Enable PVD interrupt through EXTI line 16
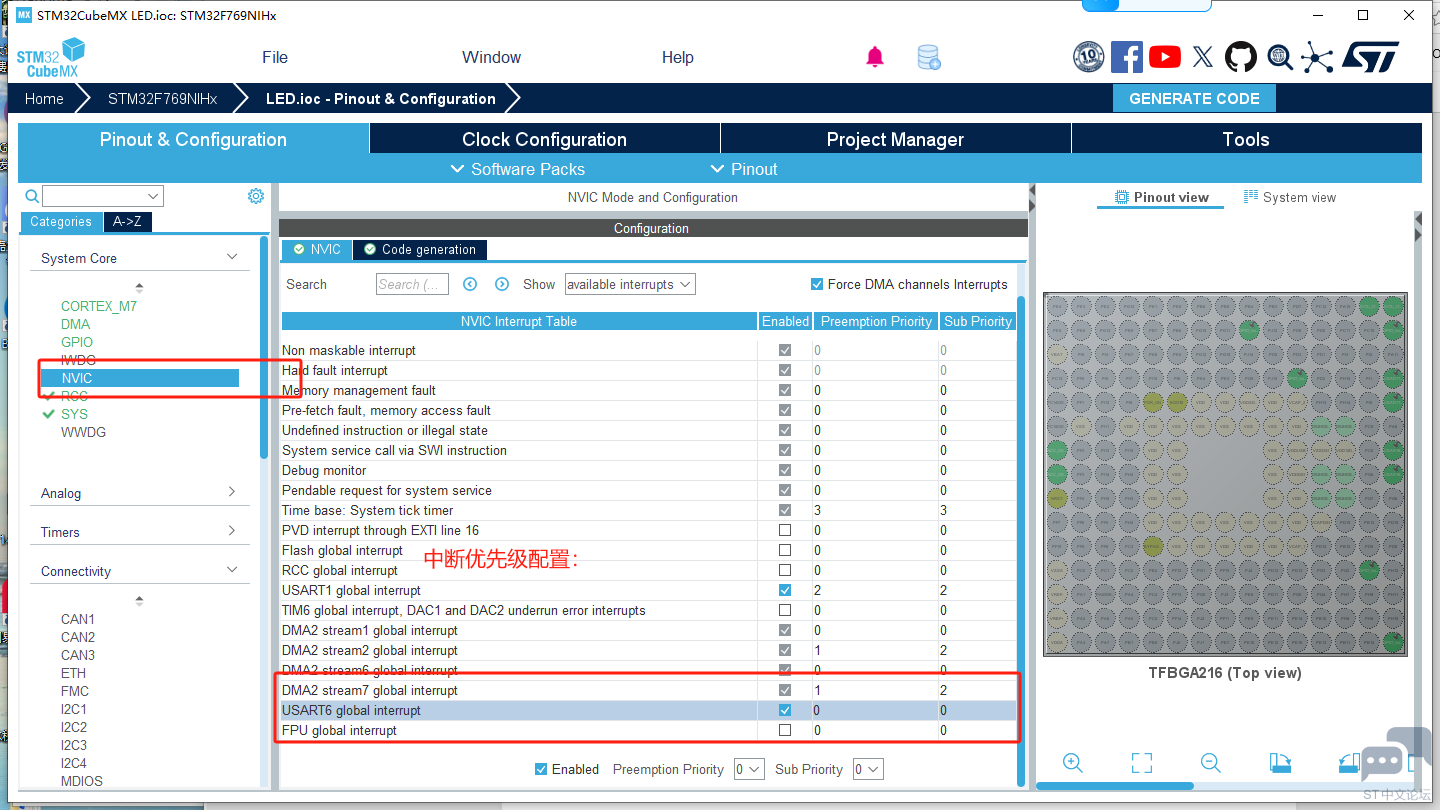Viewport: 1440px width, 810px height. [x=785, y=530]
